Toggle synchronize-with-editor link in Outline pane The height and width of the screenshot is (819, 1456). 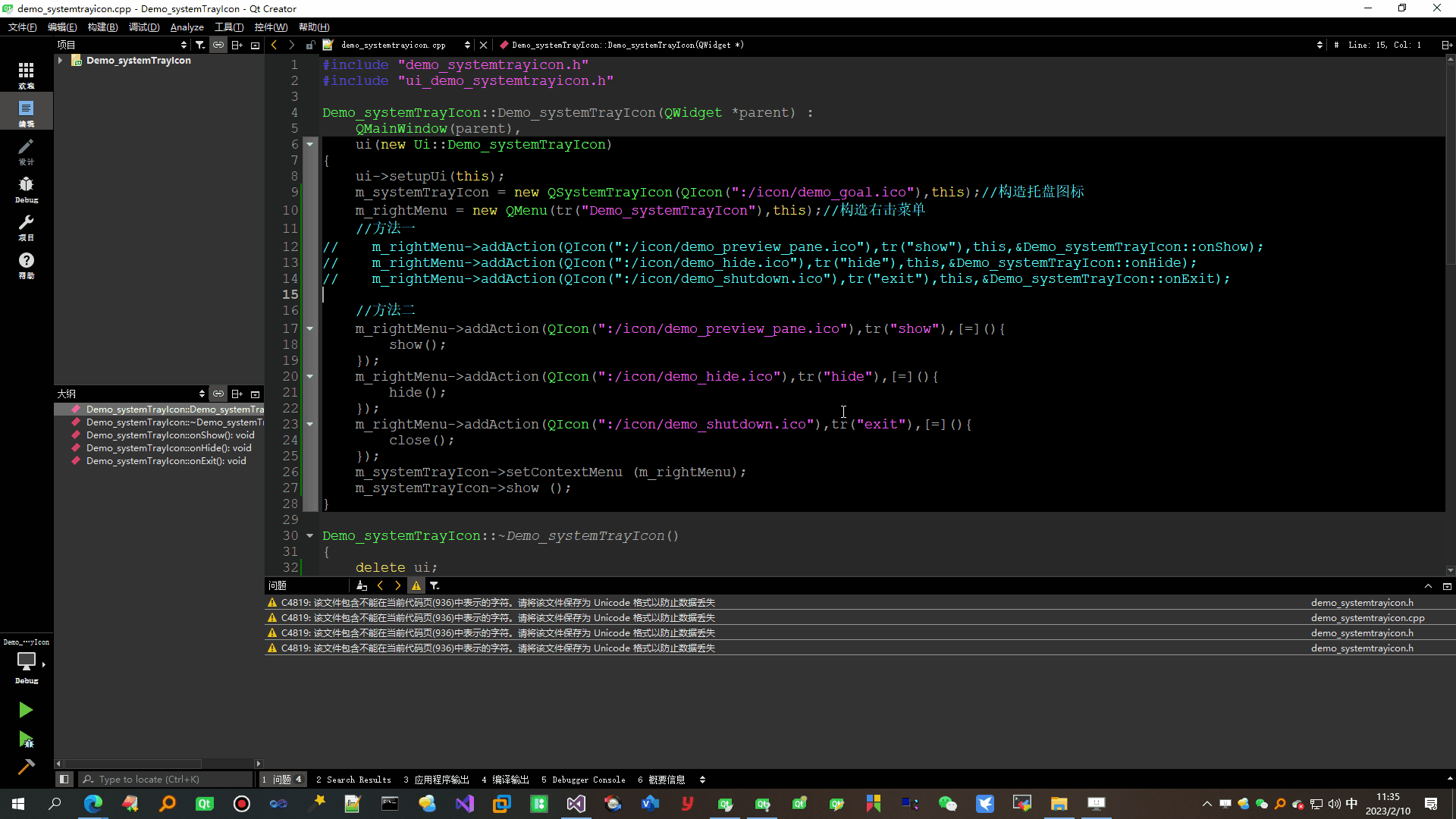218,394
